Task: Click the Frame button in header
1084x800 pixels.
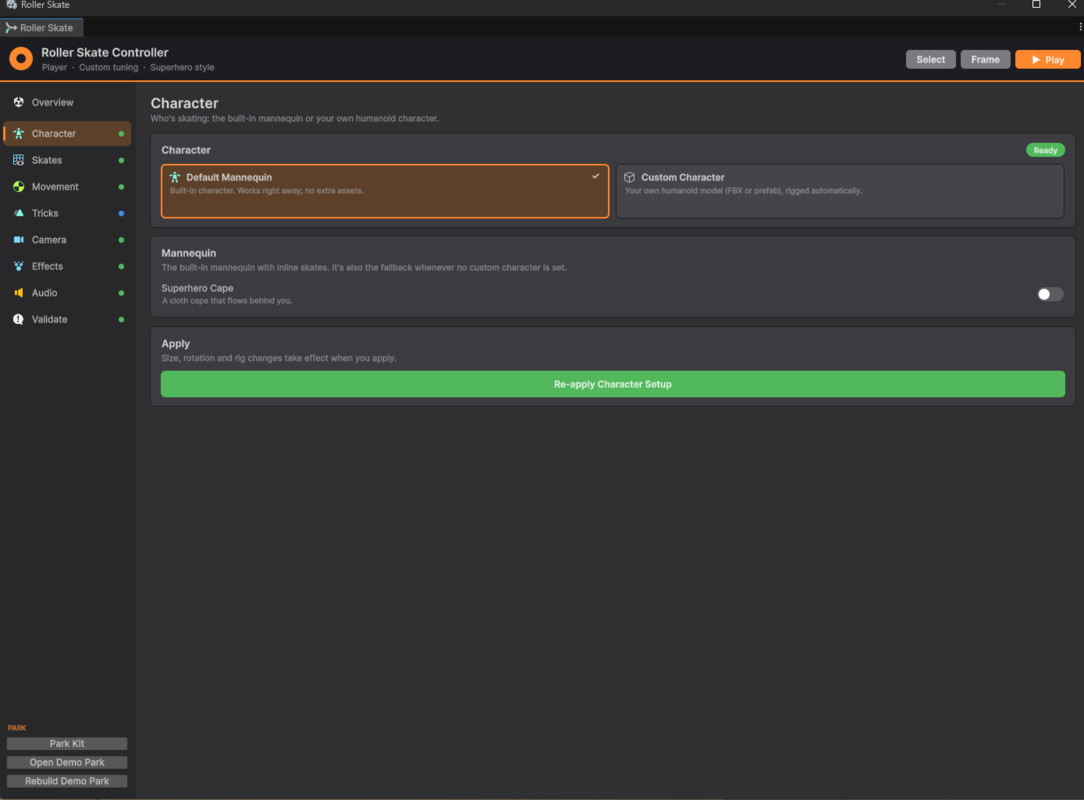Action: pos(985,59)
